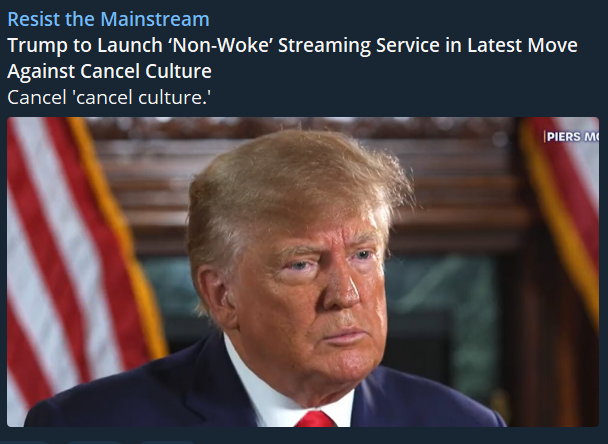The width and height of the screenshot is (608, 444).
Task: Open the article preview photo
Action: point(303,272)
